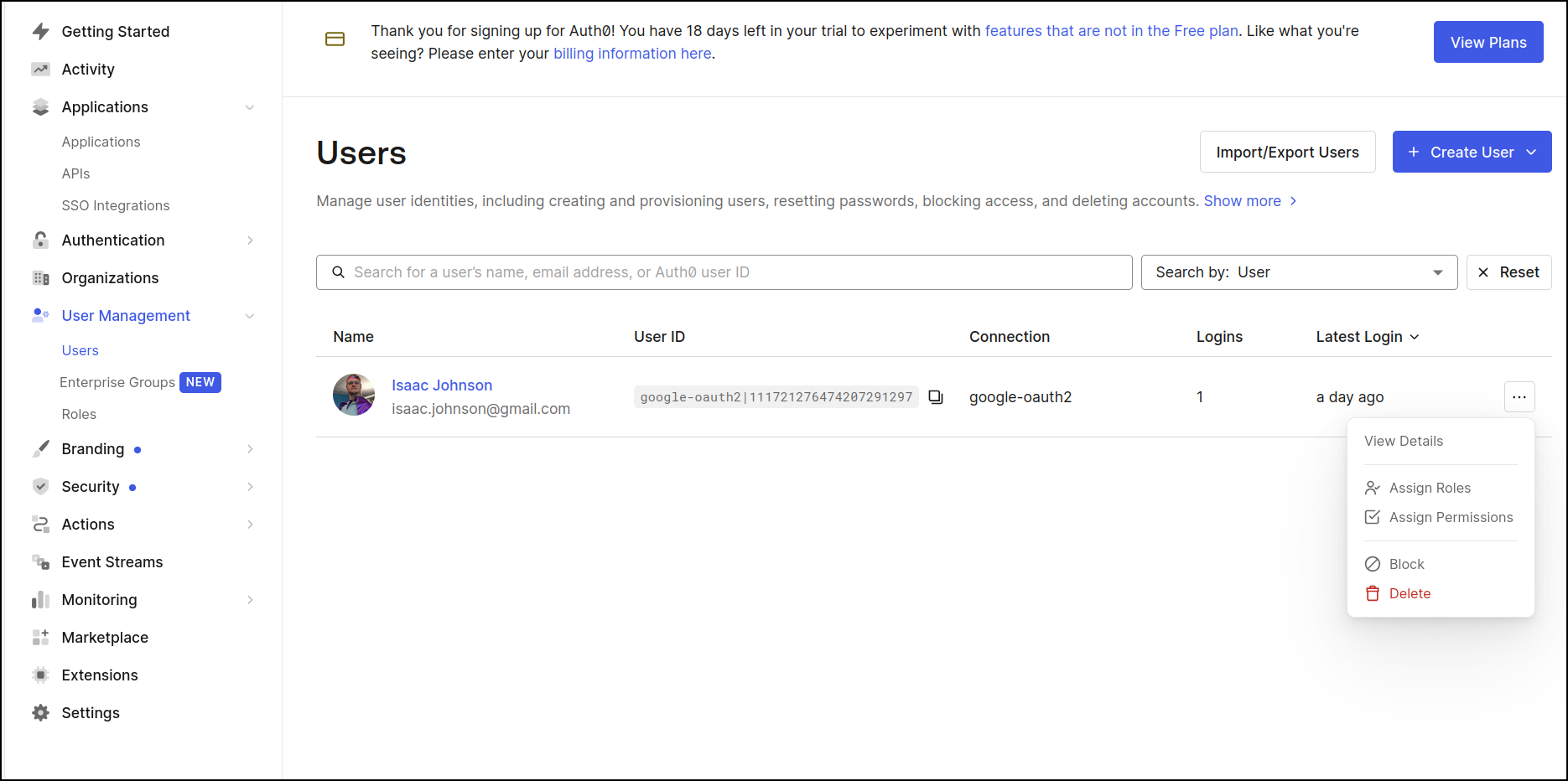Open the three-dot actions menu for Isaac Johnson
Viewport: 1568px width, 781px height.
1519,397
